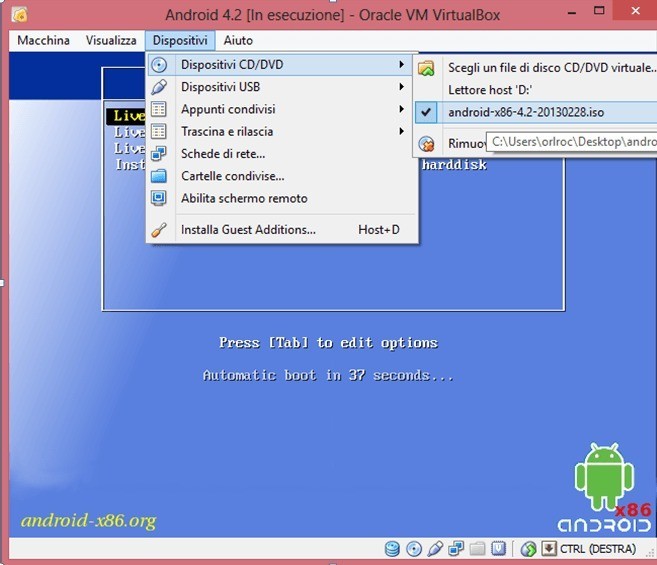
Task: Click the video capture status bar icon
Action: point(498,549)
